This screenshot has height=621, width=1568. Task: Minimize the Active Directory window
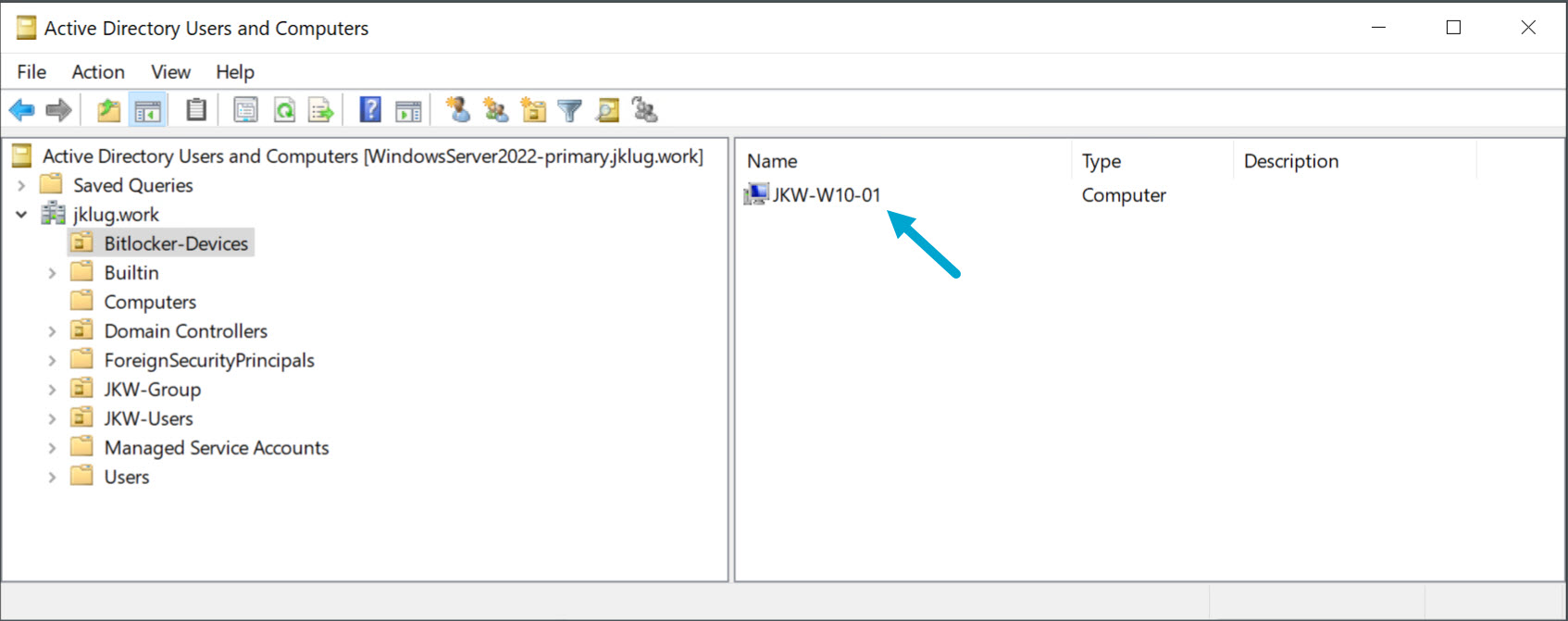click(1378, 28)
